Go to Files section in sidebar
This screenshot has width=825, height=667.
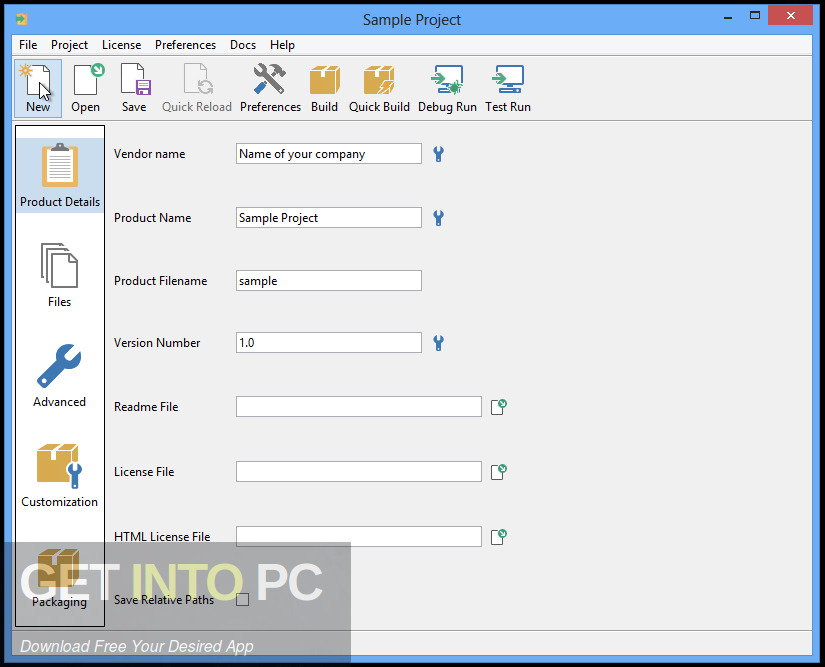59,275
